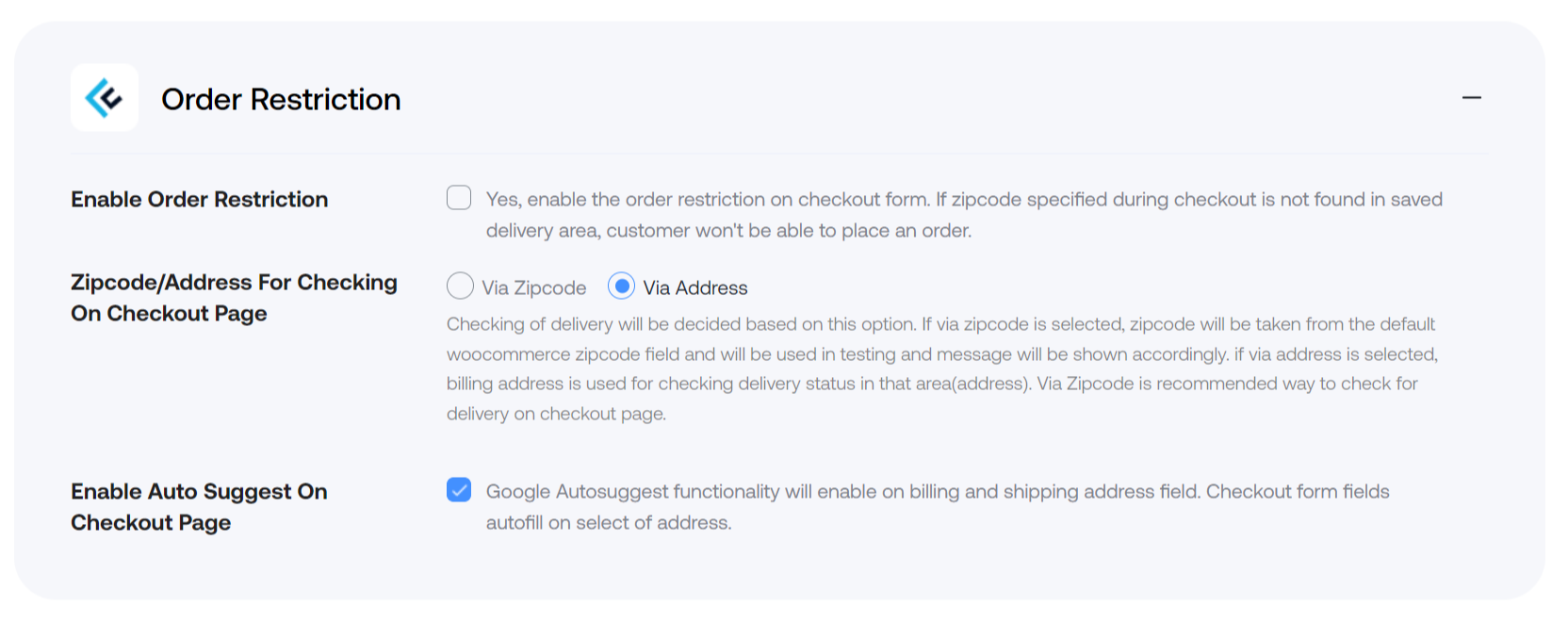Click the 'Via Address' option text

[695, 287]
